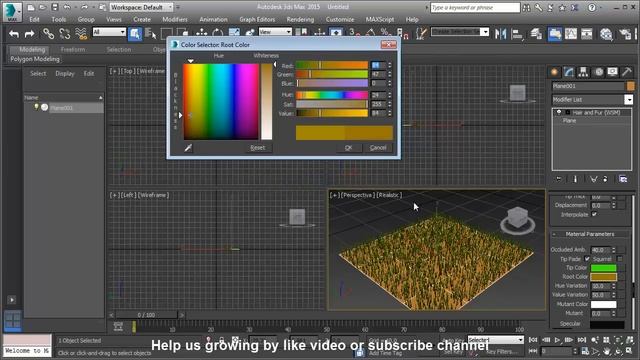Open the Utilities command panel tab

(x=627, y=72)
